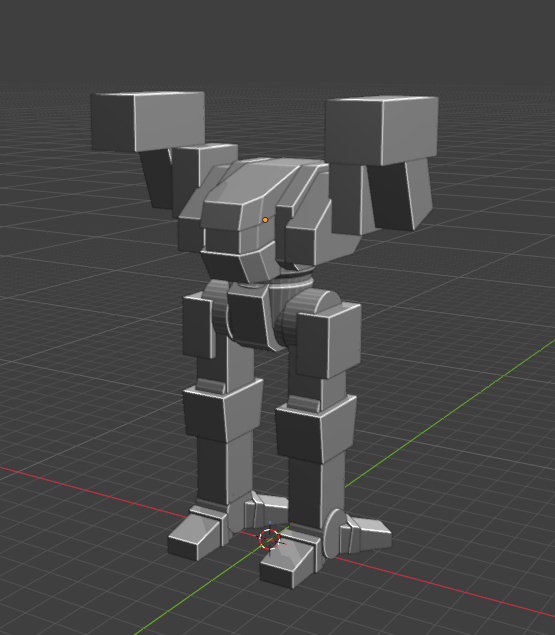The height and width of the screenshot is (635, 555).
Task: Select the large shoulder box on the right side
Action: pos(382,130)
